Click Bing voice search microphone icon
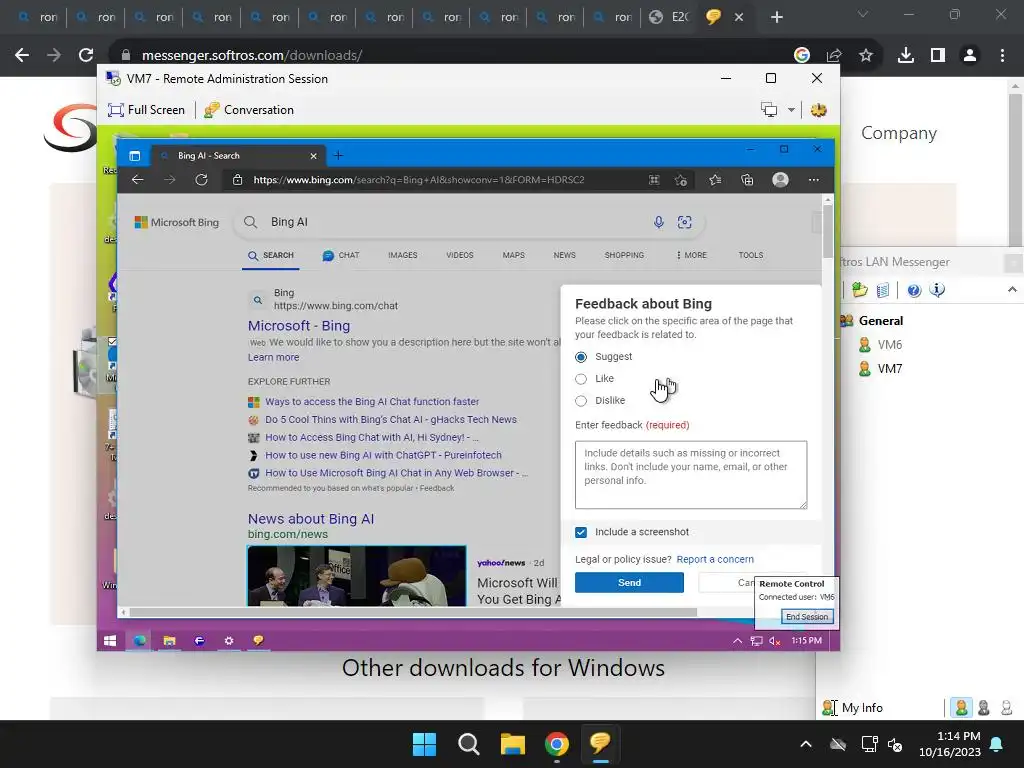 click(x=658, y=222)
